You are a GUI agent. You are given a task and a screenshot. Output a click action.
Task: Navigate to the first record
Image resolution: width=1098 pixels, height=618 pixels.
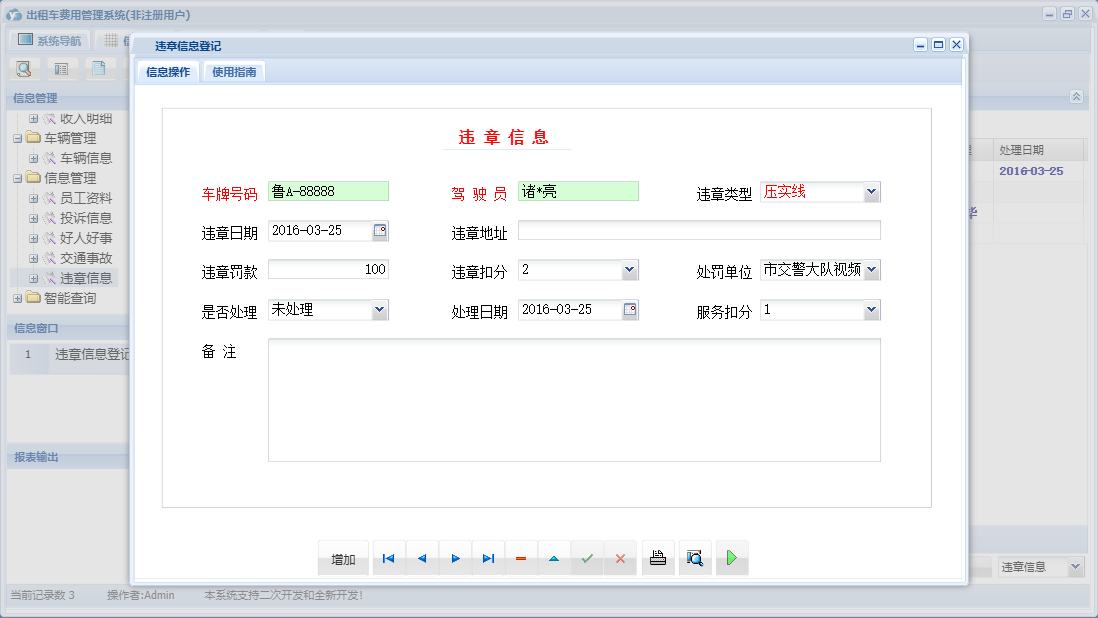pos(388,558)
